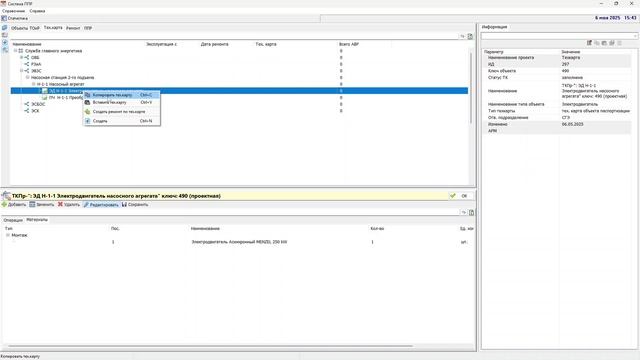640x360 pixels.
Task: Collapse 'Н-1-1 Насосный агрегат' node
Action: point(34,84)
